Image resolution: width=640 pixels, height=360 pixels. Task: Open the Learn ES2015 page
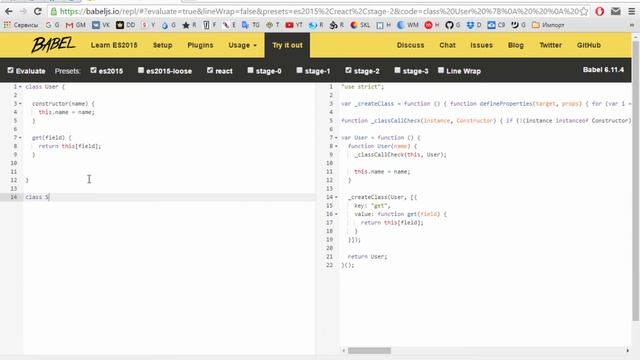point(114,45)
